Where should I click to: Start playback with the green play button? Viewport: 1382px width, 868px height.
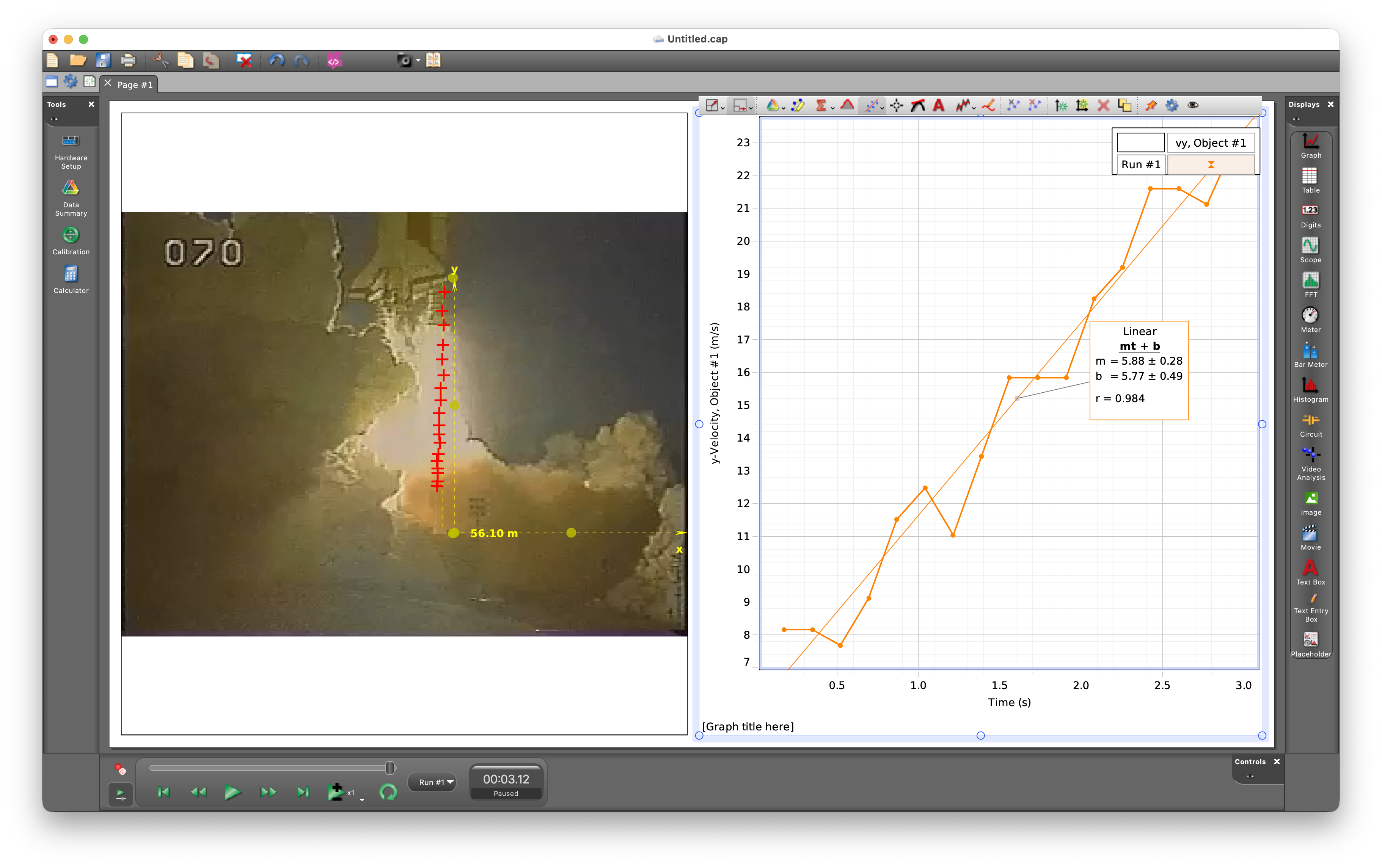[x=232, y=792]
